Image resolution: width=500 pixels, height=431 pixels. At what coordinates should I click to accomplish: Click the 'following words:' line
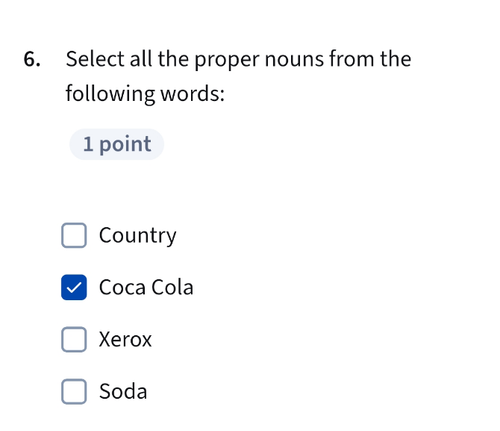point(145,94)
